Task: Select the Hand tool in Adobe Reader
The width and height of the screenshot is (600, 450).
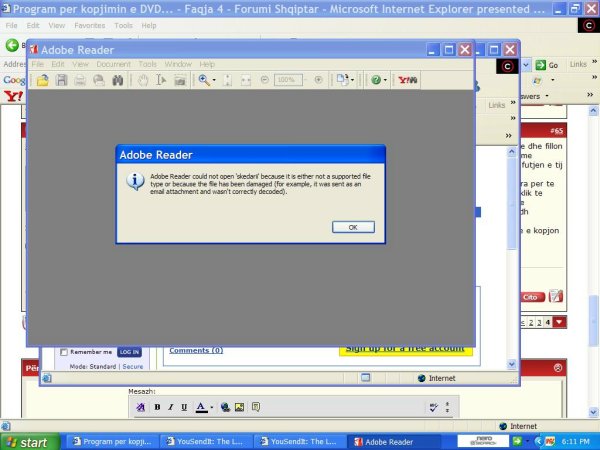Action: coord(143,80)
